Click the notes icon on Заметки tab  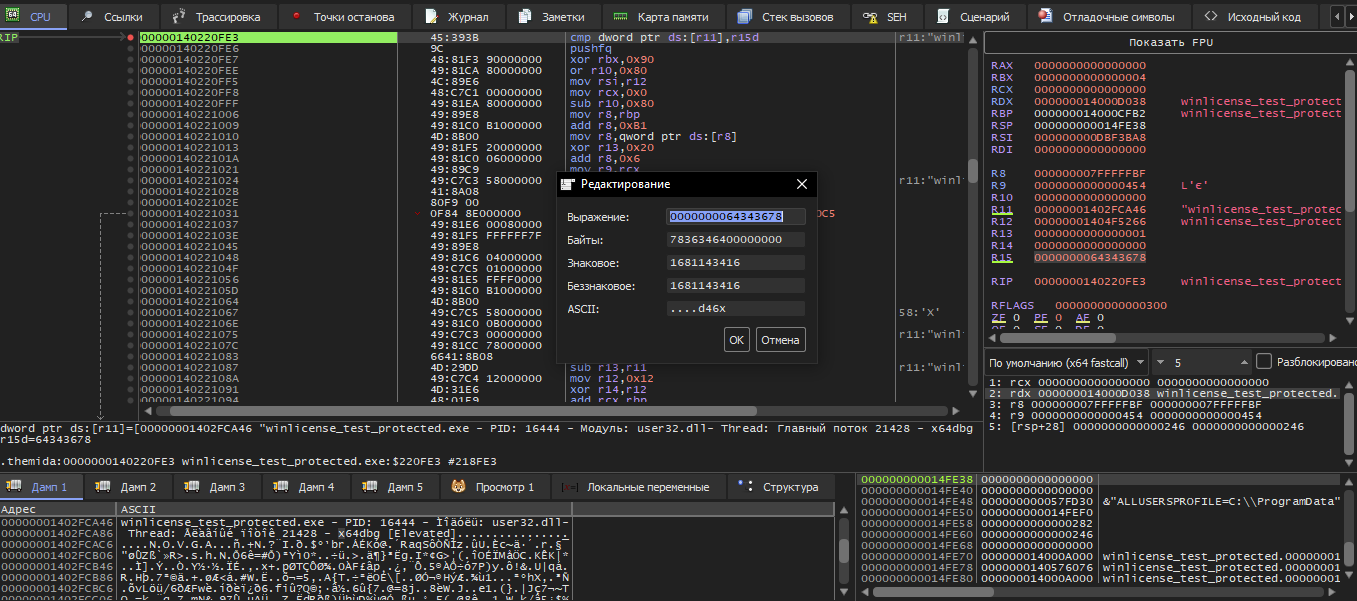point(526,17)
